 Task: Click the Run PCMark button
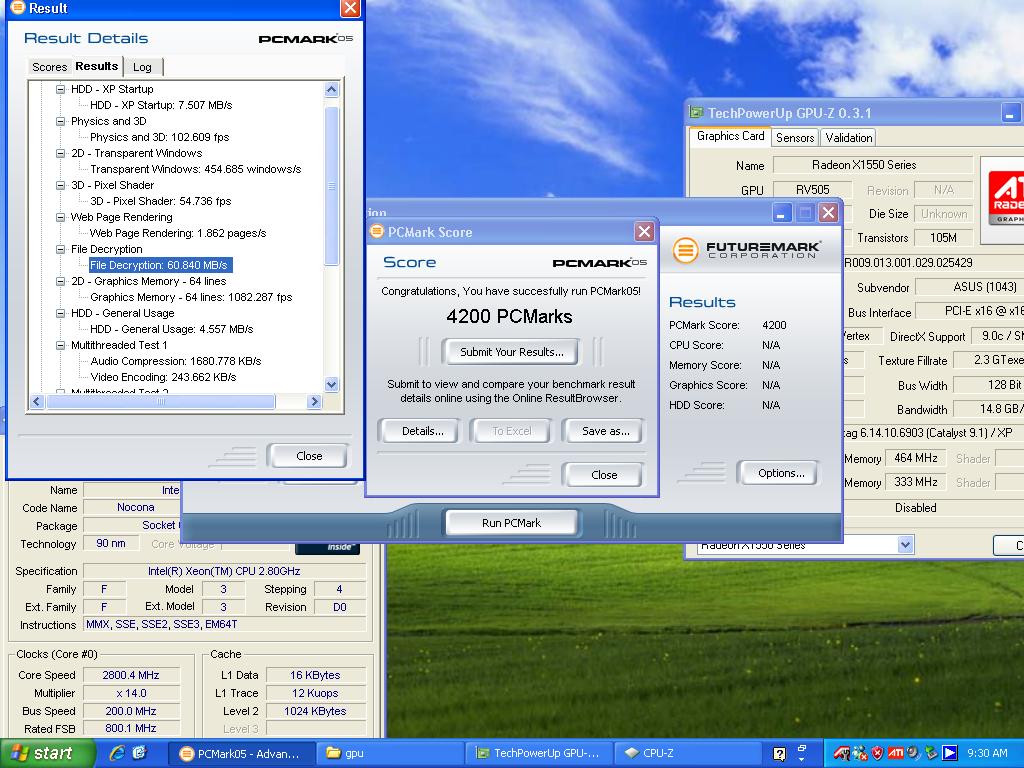511,523
